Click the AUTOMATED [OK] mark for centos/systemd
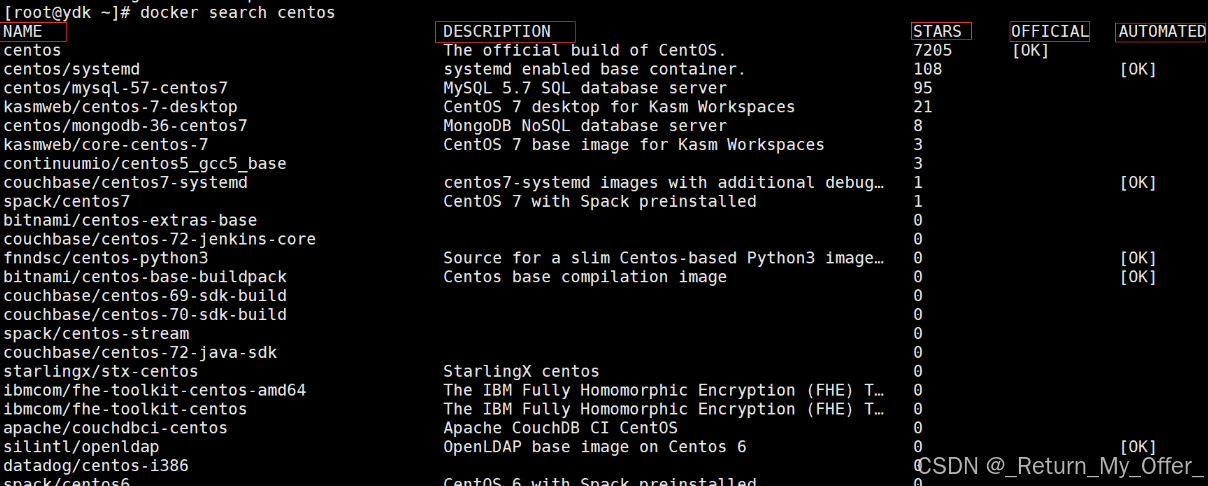Viewport: 1208px width, 486px height. point(1137,69)
